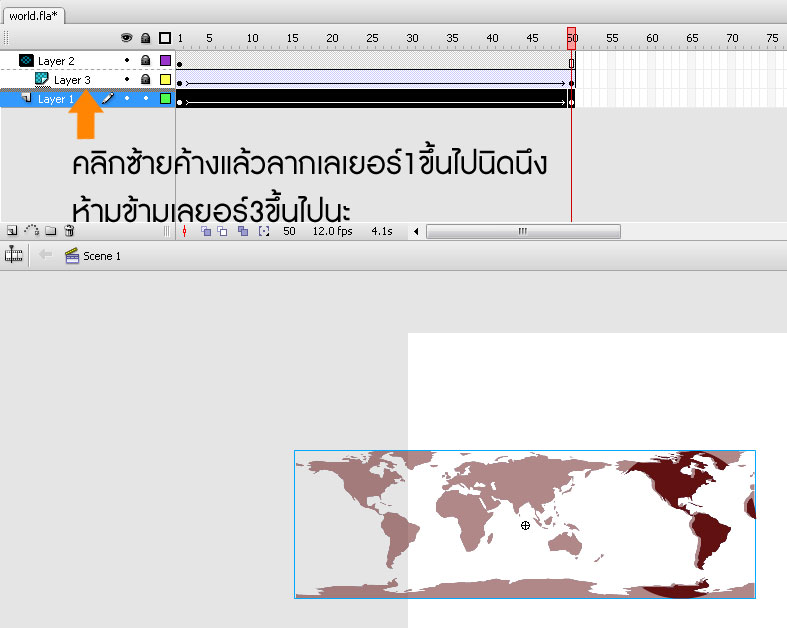Click the show all layers as outlines icon
Viewport: 787px width, 628px height.
pyautogui.click(x=165, y=38)
